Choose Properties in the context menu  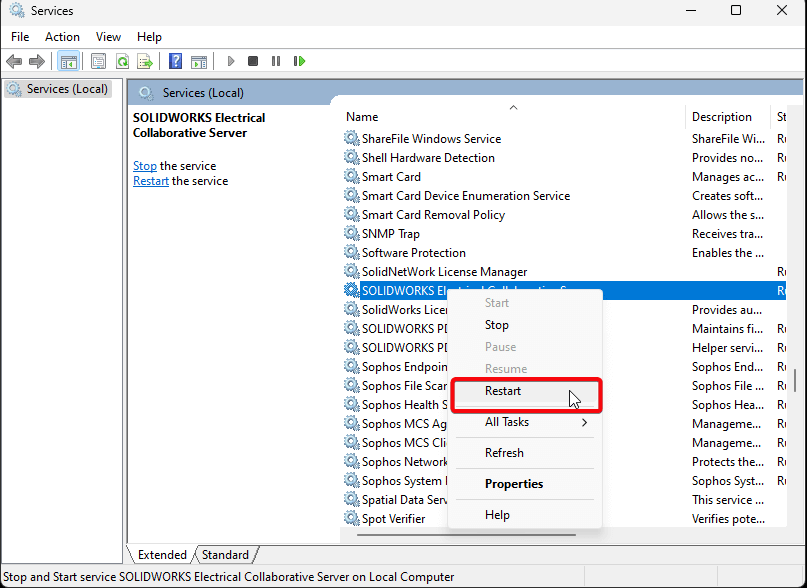(525, 484)
